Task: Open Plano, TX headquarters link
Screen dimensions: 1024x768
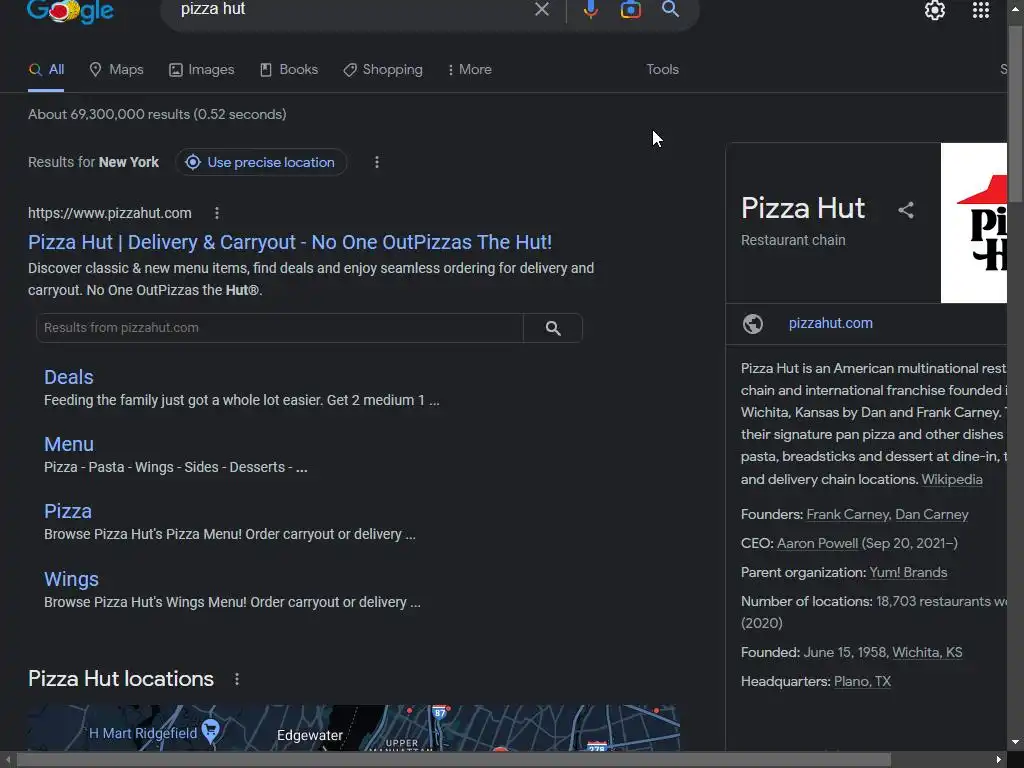Action: pyautogui.click(x=862, y=681)
